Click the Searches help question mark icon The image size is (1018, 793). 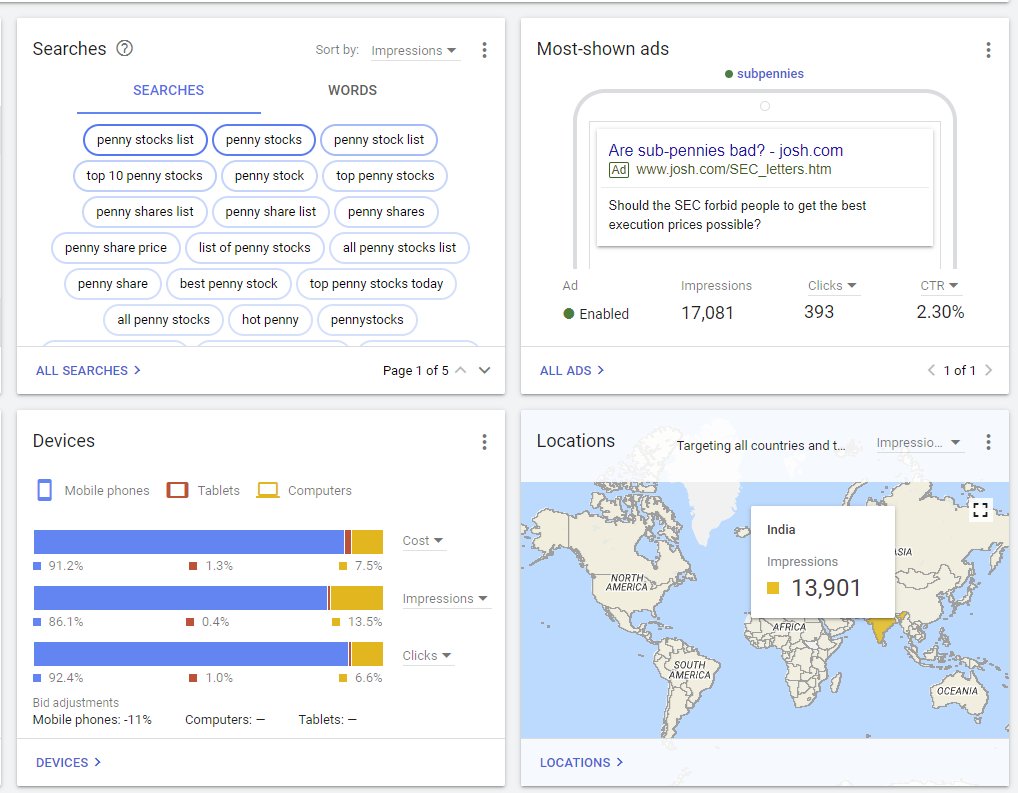(x=125, y=48)
